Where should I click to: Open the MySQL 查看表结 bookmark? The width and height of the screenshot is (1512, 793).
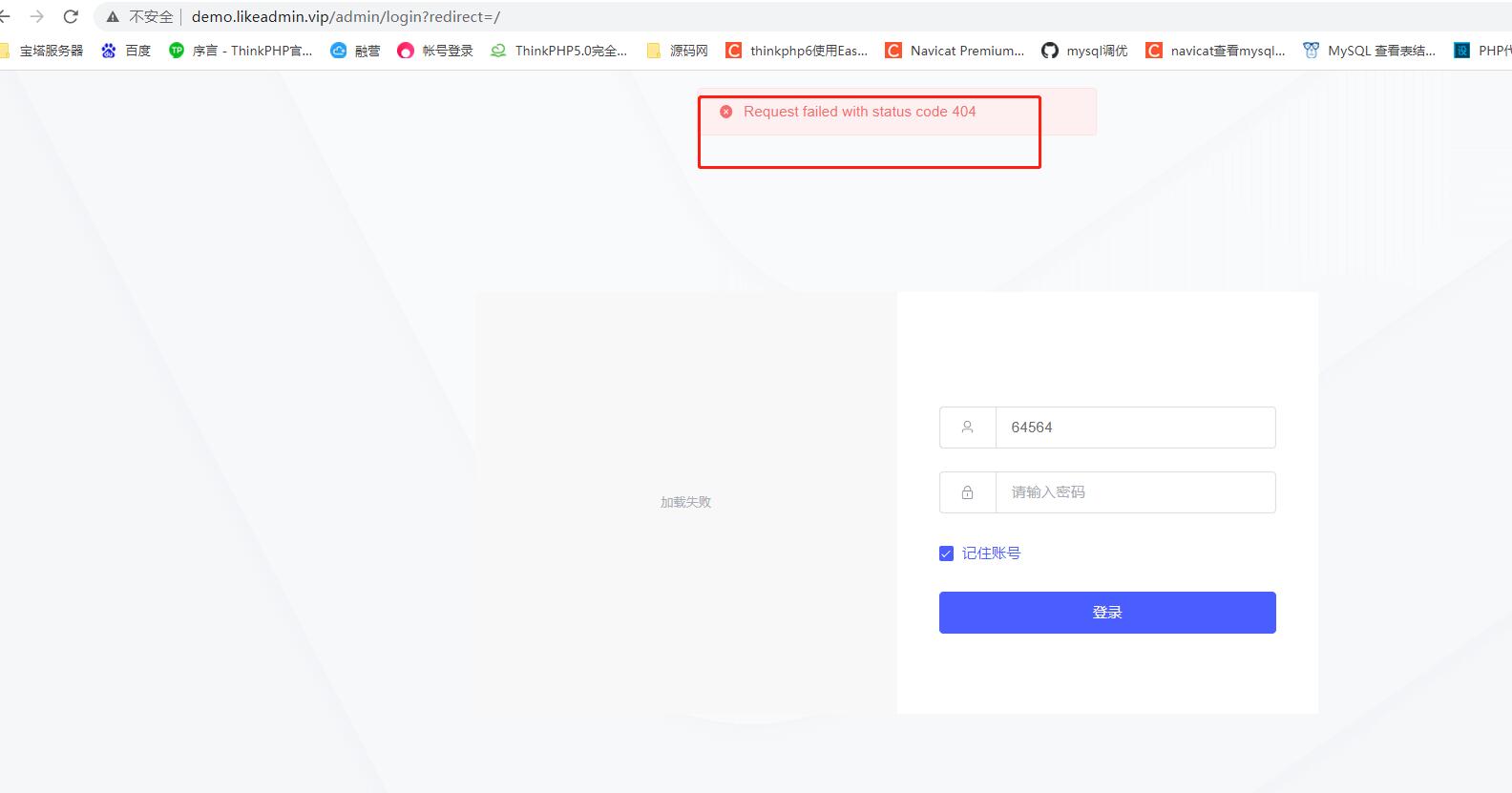(x=1369, y=51)
